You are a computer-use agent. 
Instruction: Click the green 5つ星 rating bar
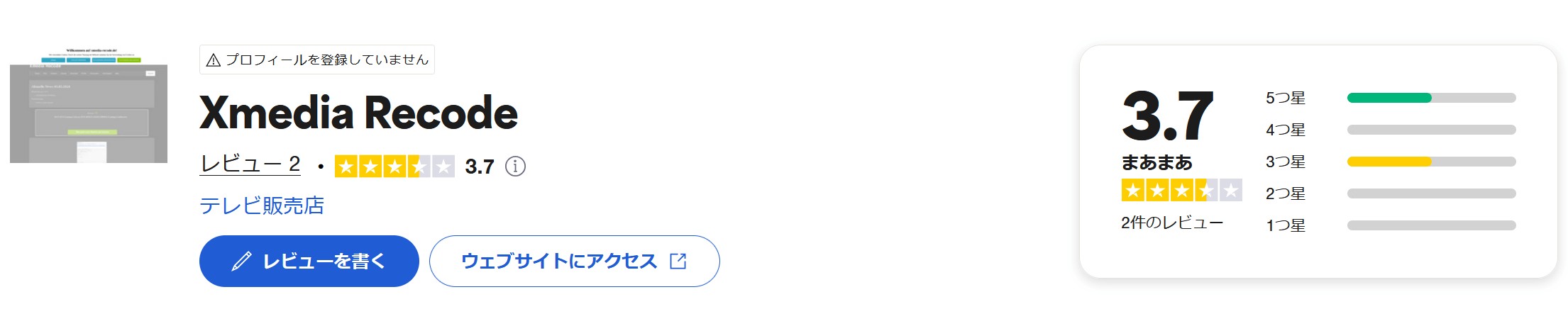[x=1389, y=98]
